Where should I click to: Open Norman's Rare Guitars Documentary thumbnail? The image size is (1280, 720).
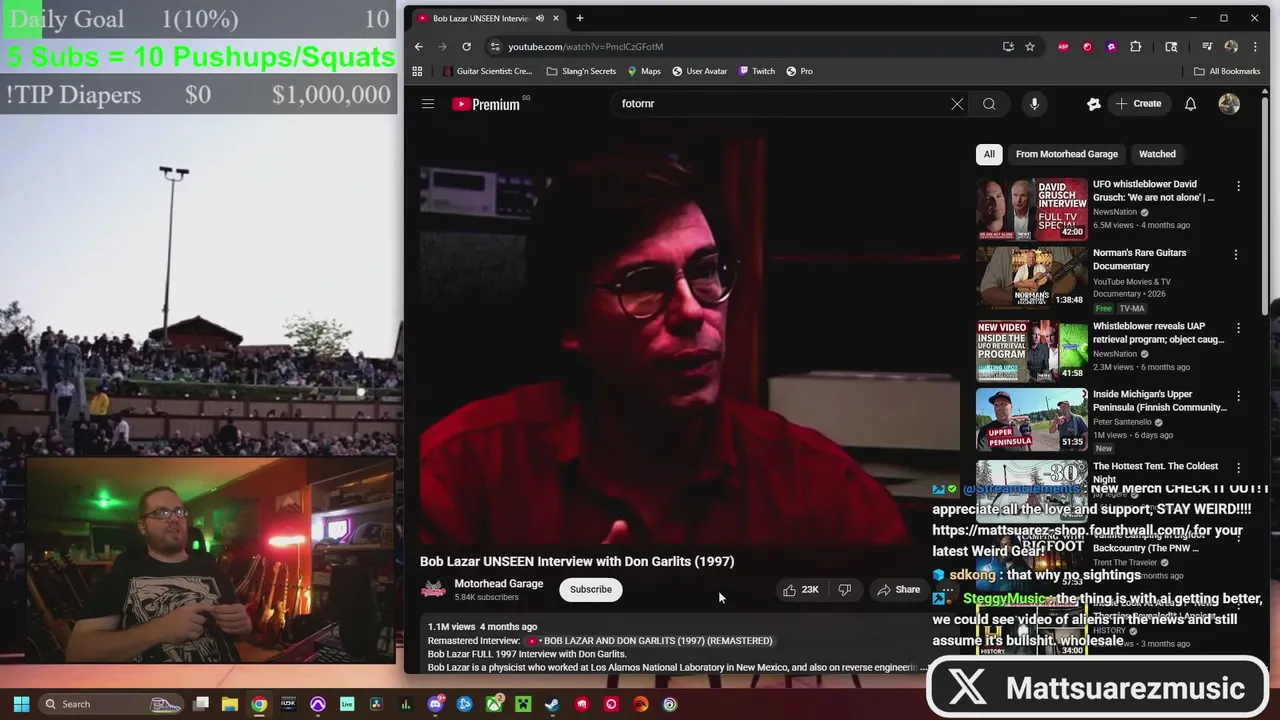pos(1032,278)
